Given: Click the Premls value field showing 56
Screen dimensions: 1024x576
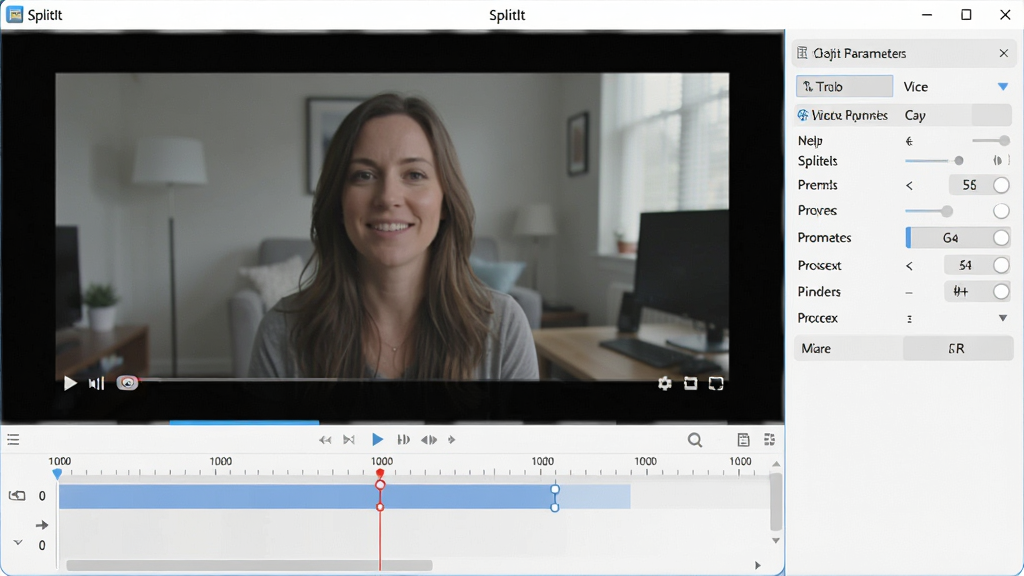Looking at the screenshot, I should 970,185.
